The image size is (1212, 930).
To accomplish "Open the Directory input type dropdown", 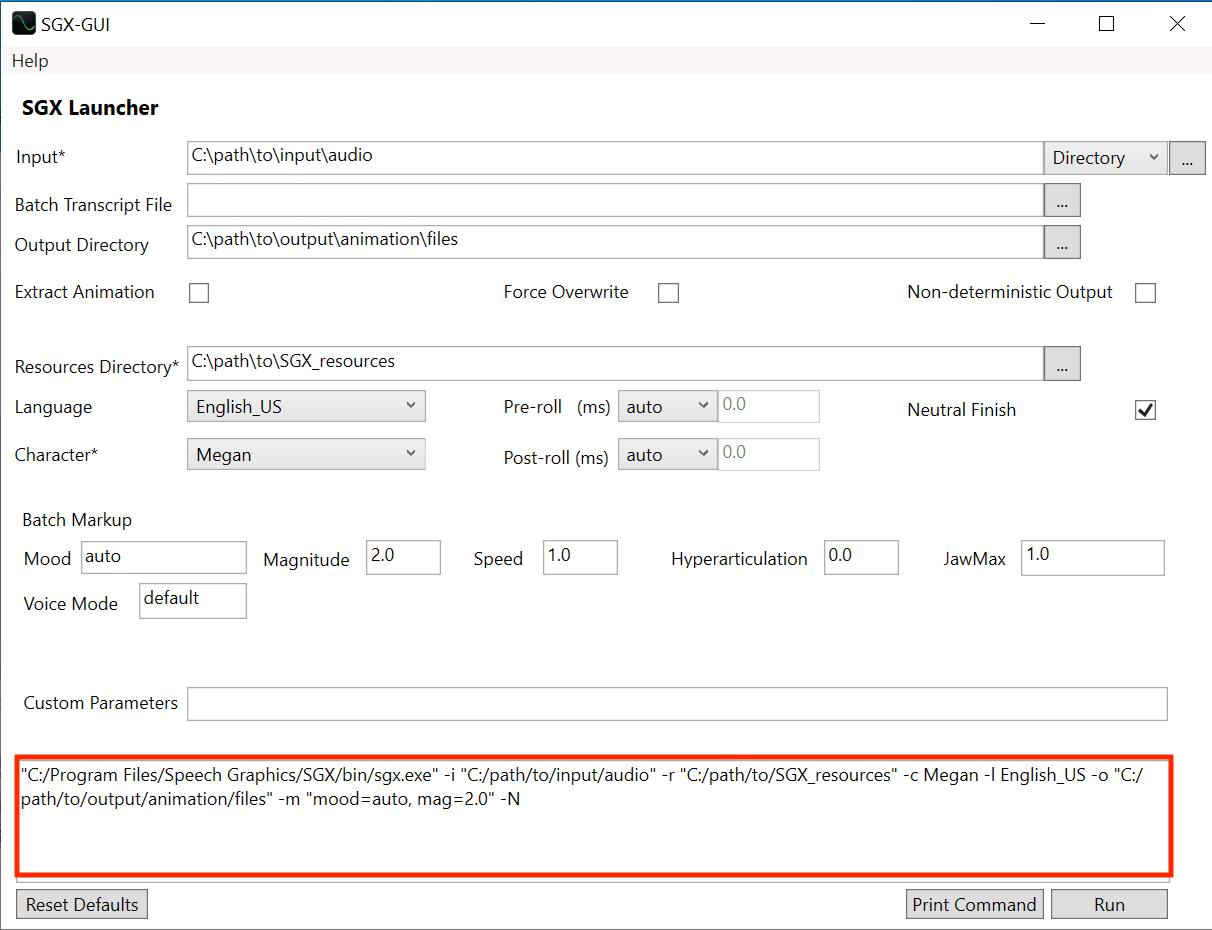I will tap(1105, 158).
